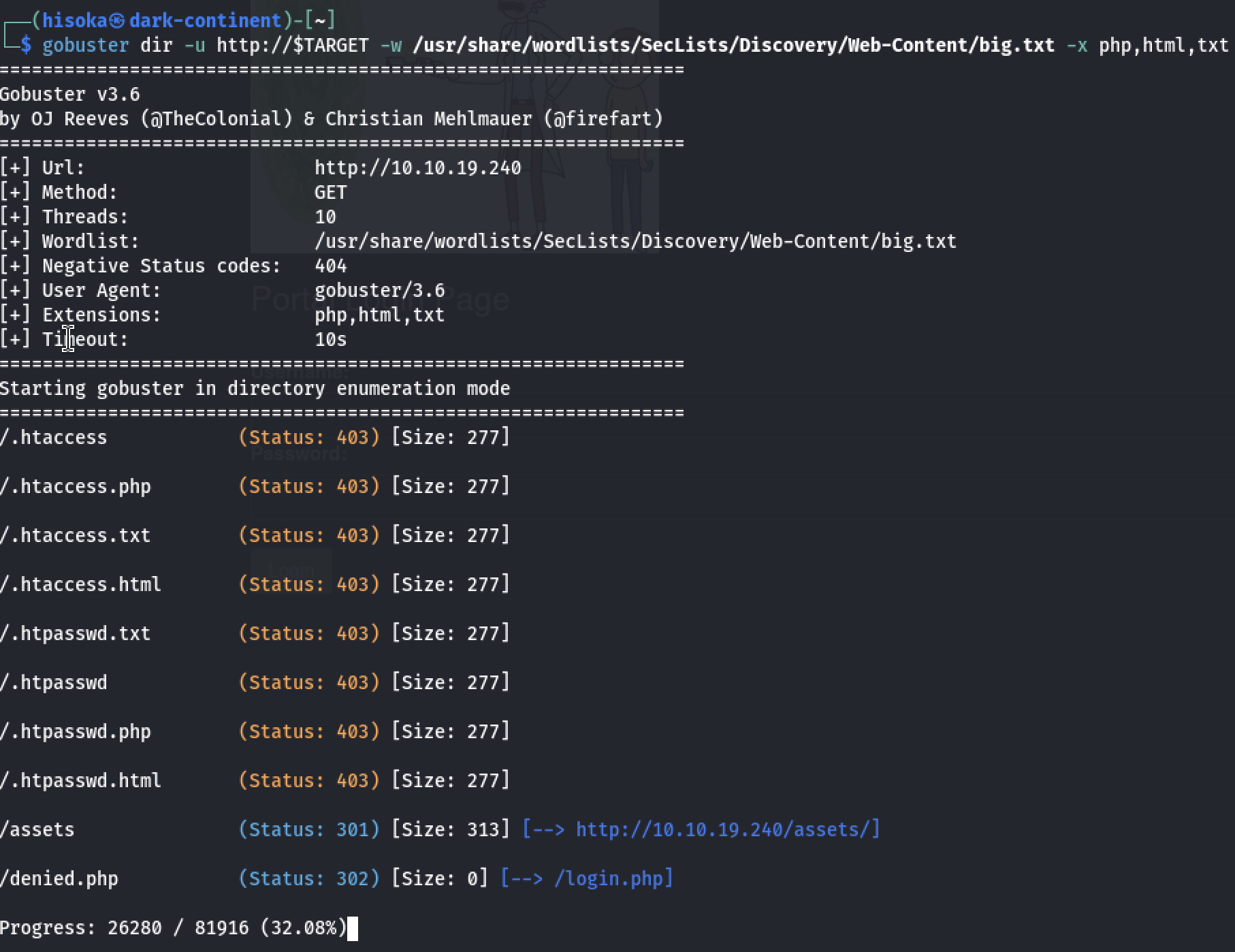
Task: Click the Progress percentage line
Action: pos(172,927)
